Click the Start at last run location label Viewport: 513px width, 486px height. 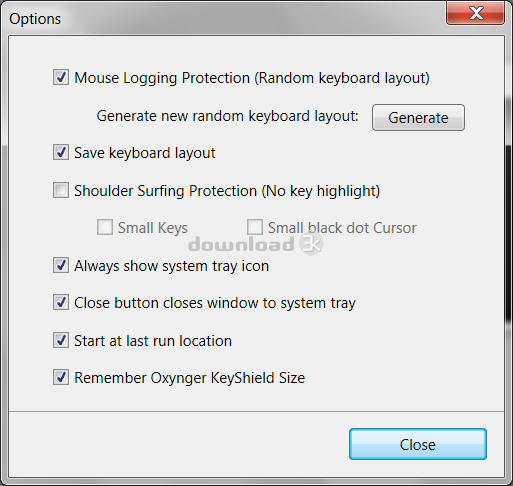(x=153, y=341)
